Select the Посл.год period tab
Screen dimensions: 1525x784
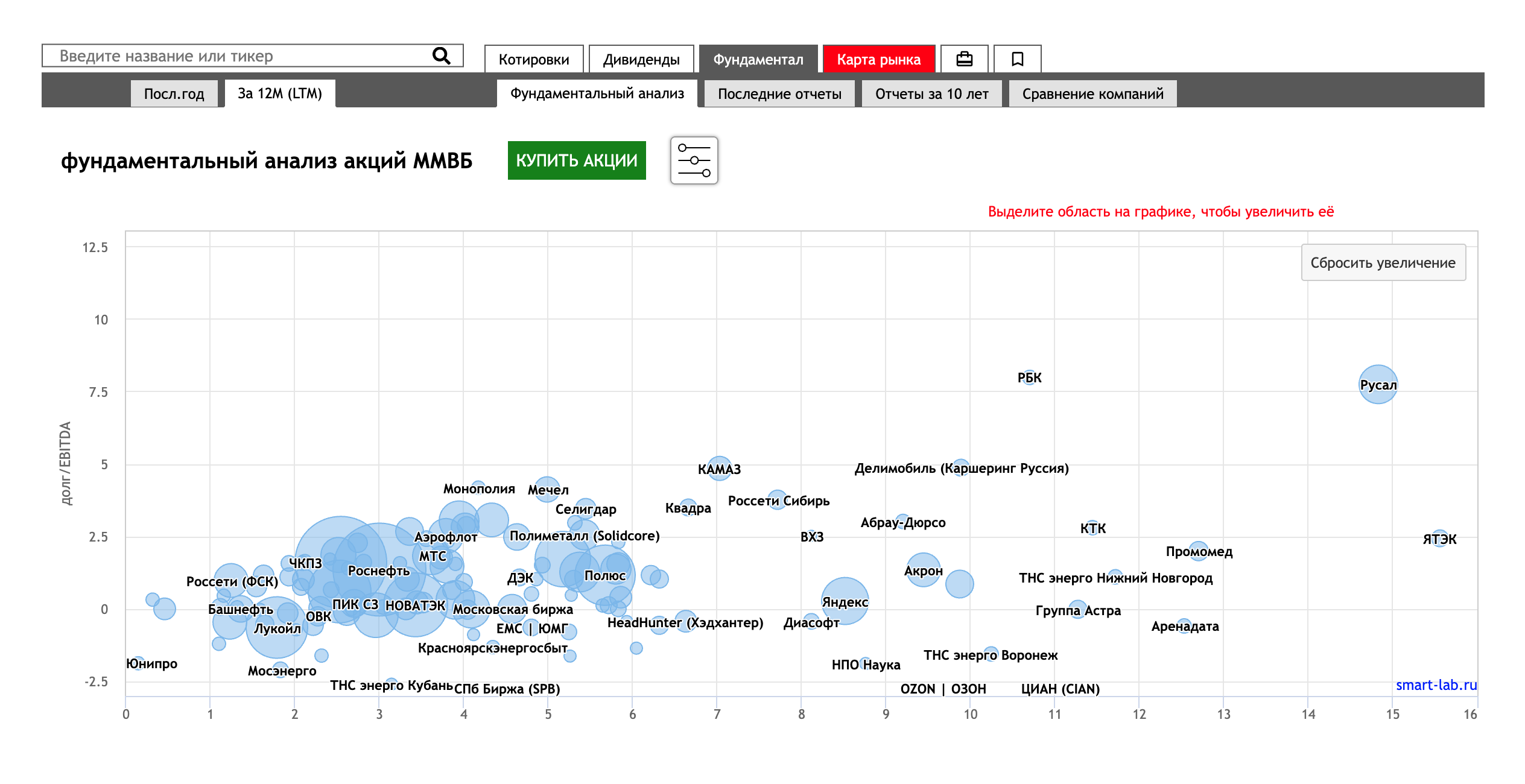coord(174,93)
